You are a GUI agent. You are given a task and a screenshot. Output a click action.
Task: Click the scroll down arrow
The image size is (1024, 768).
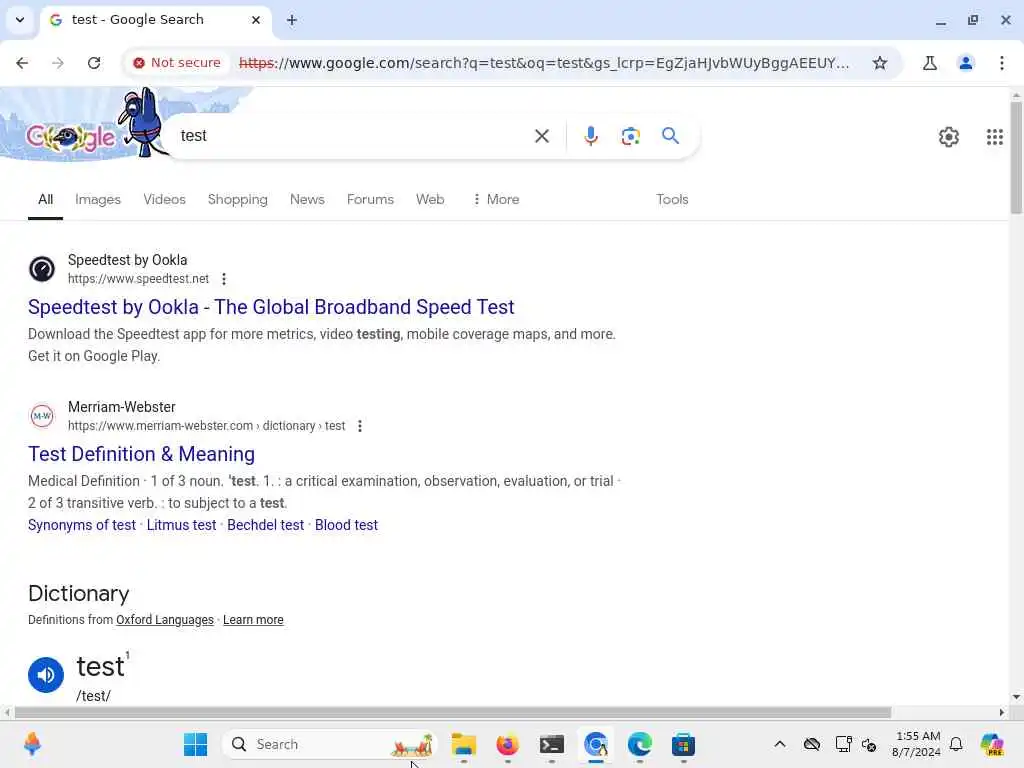click(x=1016, y=697)
